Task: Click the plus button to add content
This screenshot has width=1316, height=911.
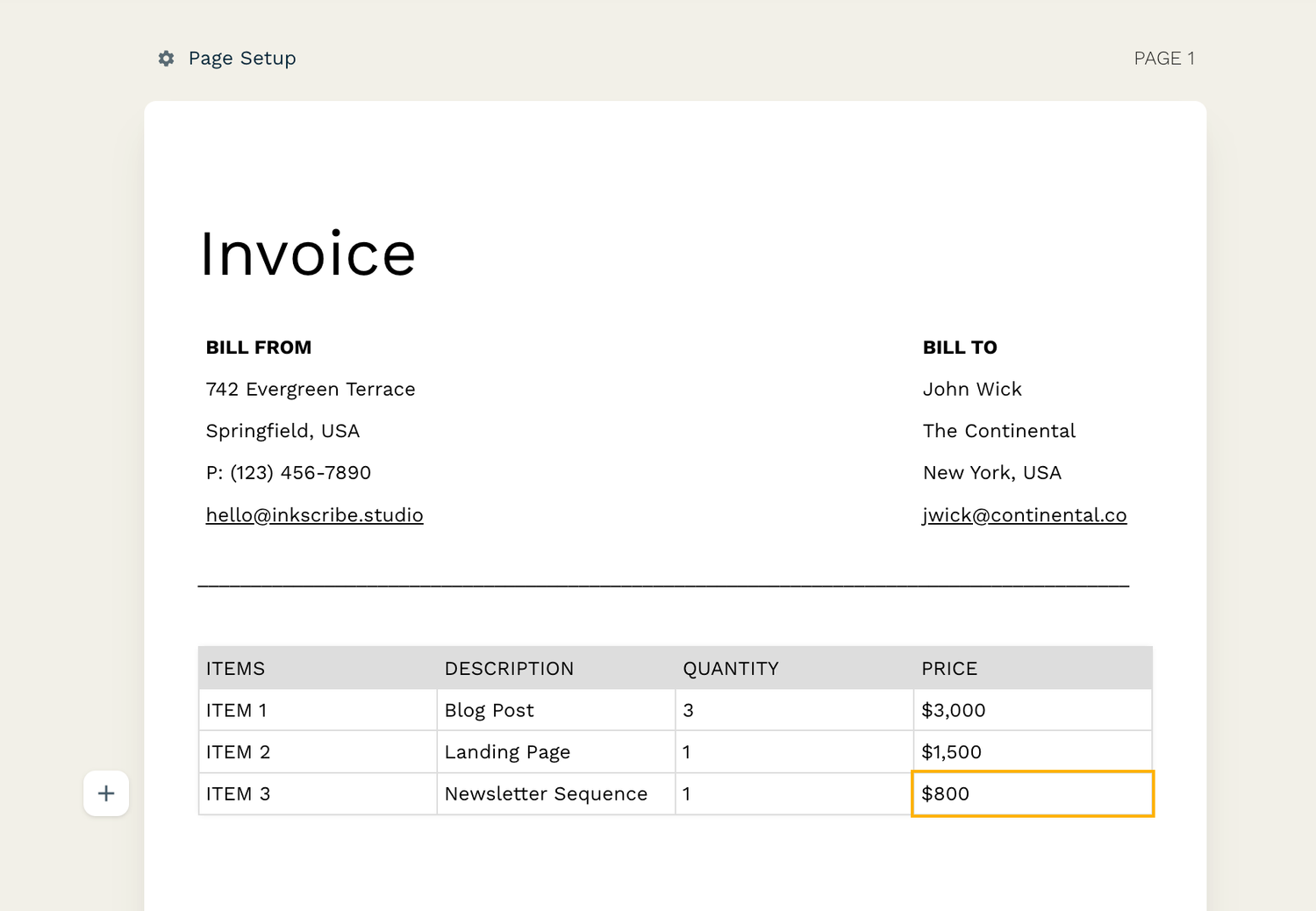Action: (x=105, y=793)
